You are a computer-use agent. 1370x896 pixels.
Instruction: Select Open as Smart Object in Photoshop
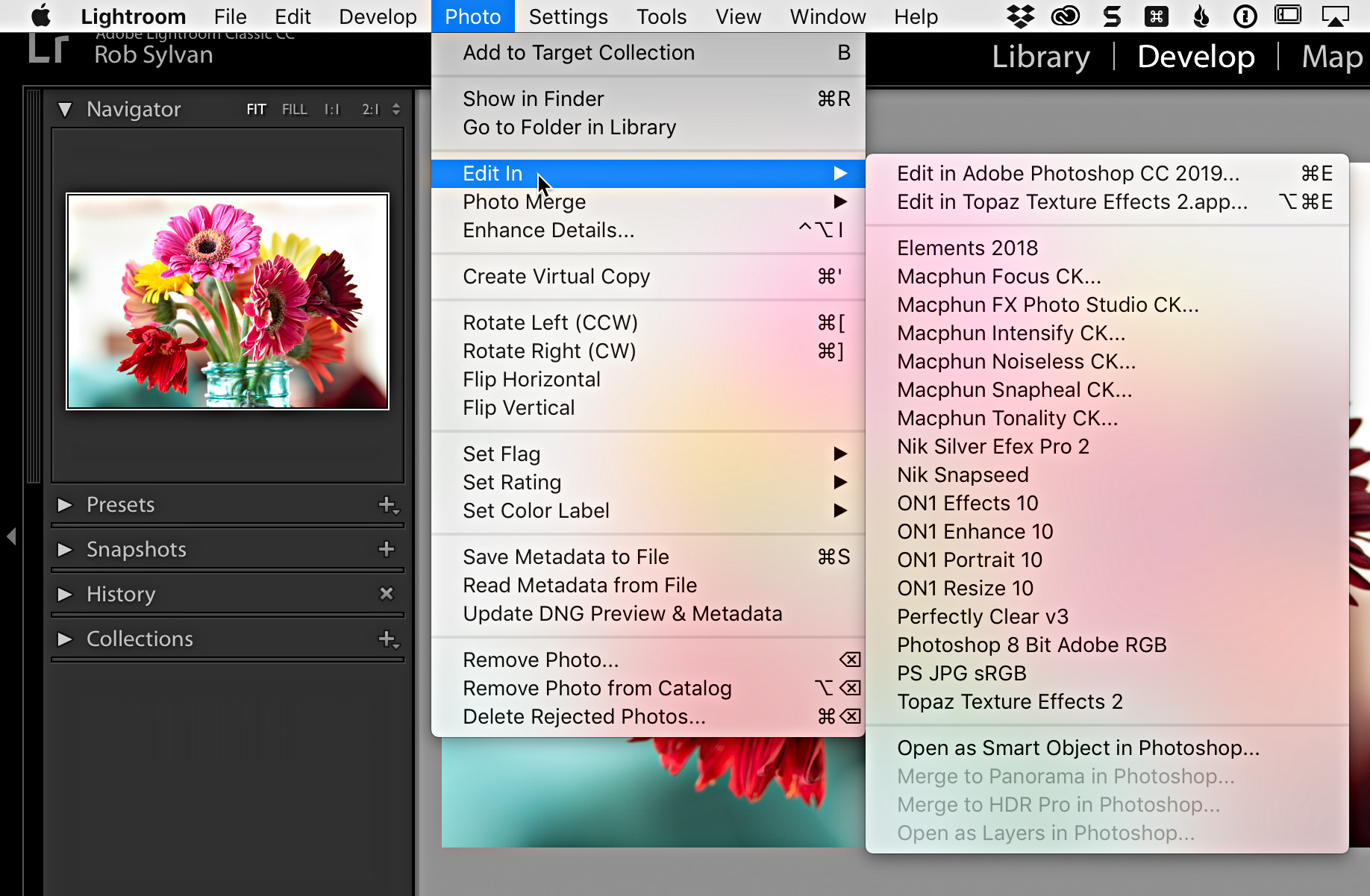[x=1078, y=748]
